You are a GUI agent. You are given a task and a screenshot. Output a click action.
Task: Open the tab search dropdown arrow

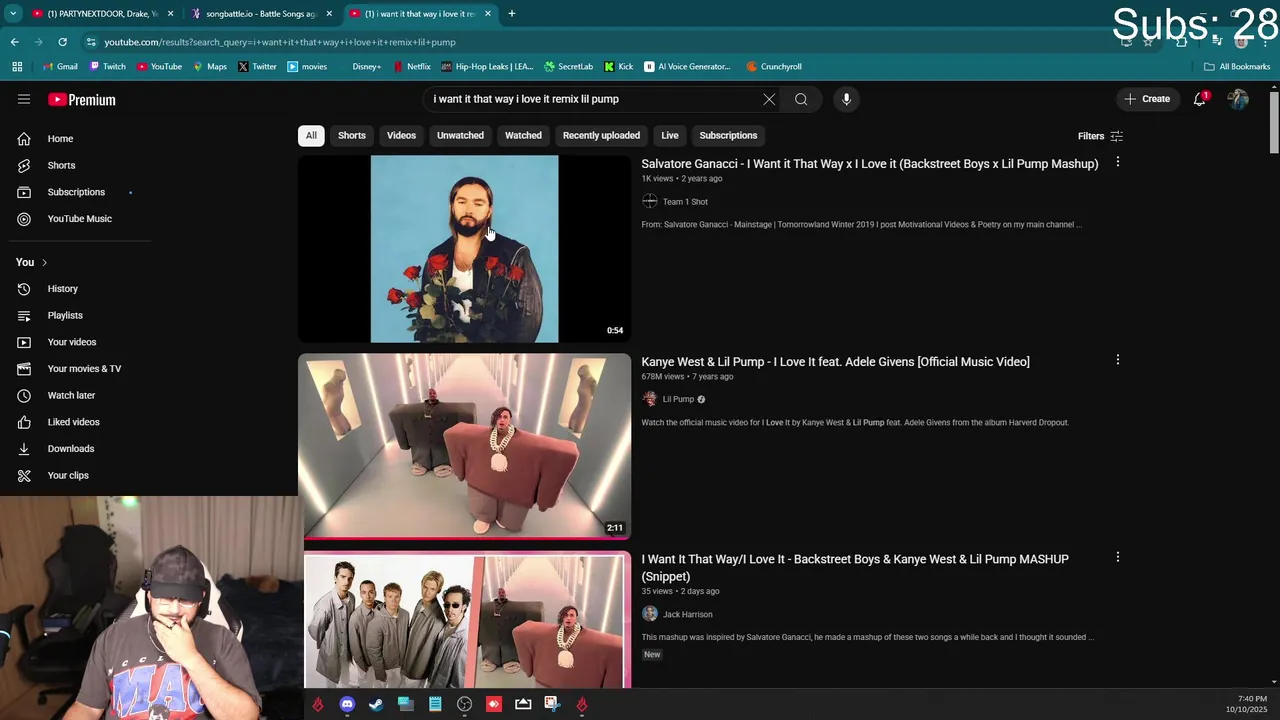(13, 14)
